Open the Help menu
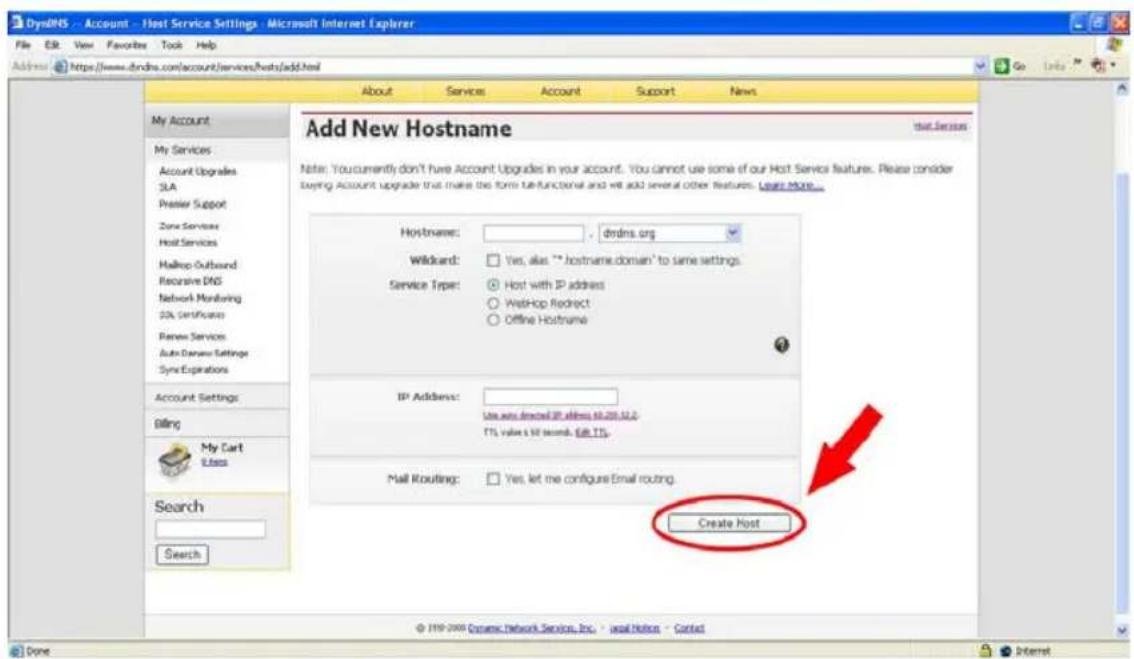The image size is (1134, 659). pyautogui.click(x=206, y=45)
